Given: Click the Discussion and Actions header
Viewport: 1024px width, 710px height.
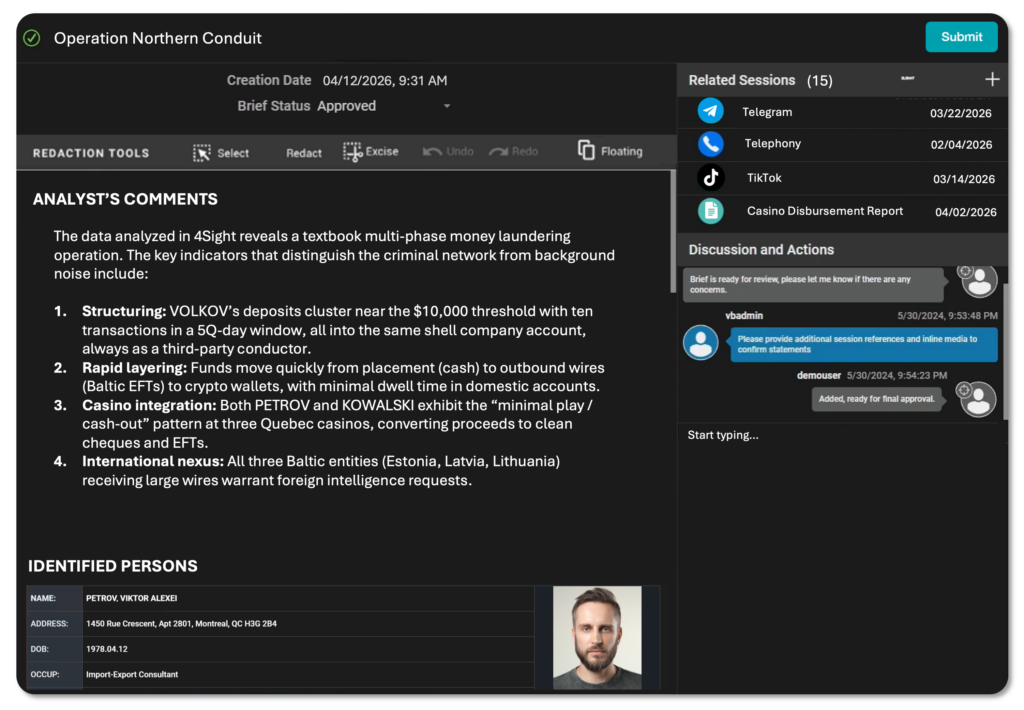Looking at the screenshot, I should pyautogui.click(x=761, y=250).
